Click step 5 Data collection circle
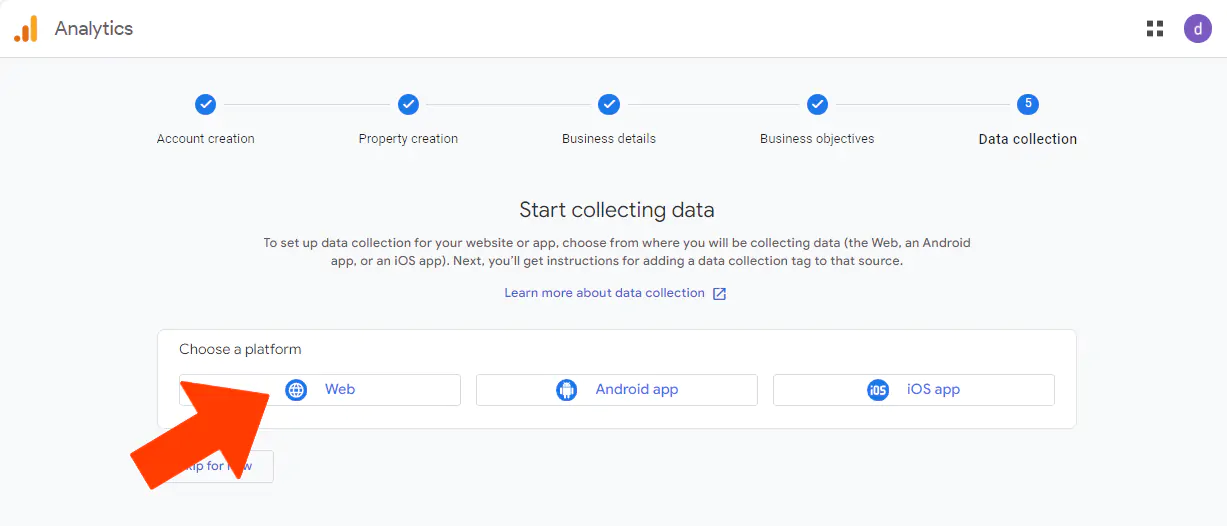 (1027, 104)
